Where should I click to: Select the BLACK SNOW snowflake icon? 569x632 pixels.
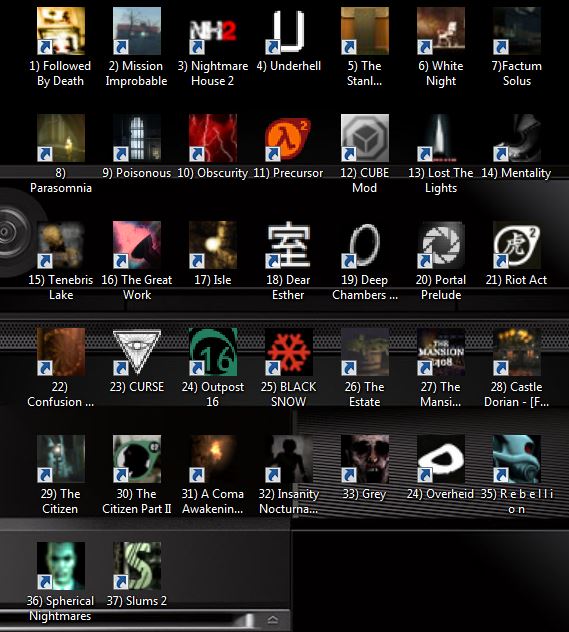click(x=289, y=352)
